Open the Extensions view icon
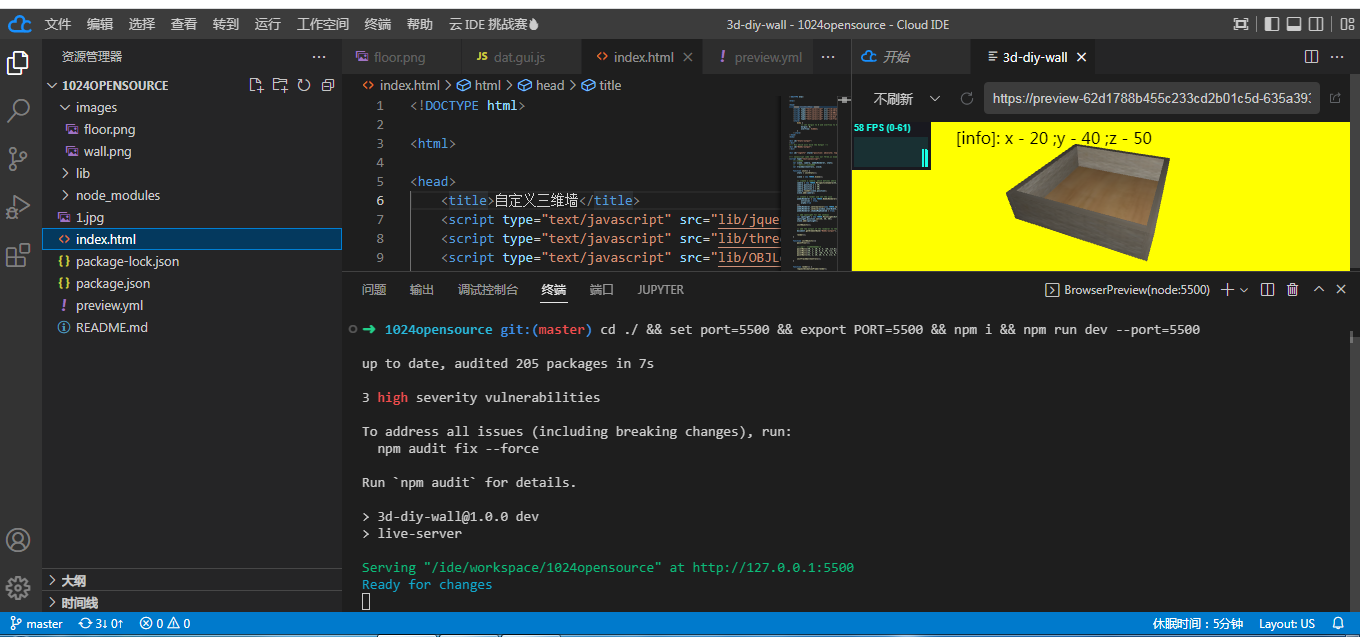1360x637 pixels. (18, 256)
